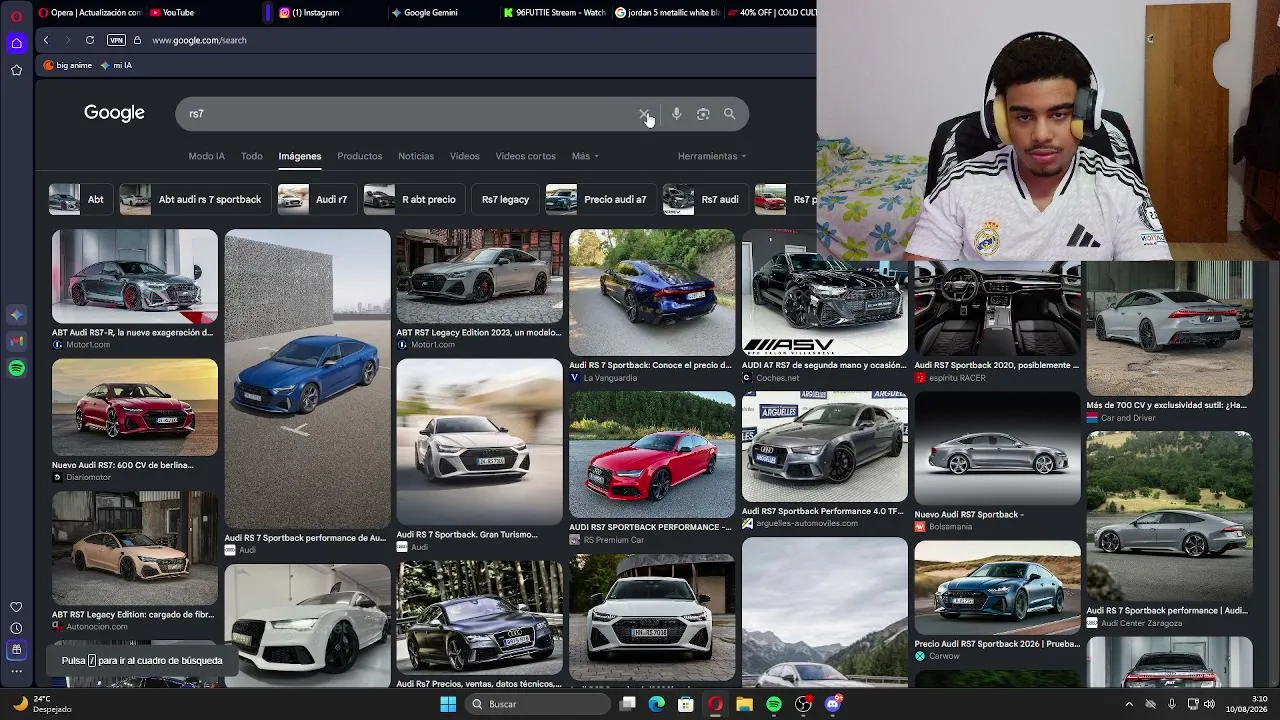View site security lock information
The width and height of the screenshot is (1280, 720).
138,40
